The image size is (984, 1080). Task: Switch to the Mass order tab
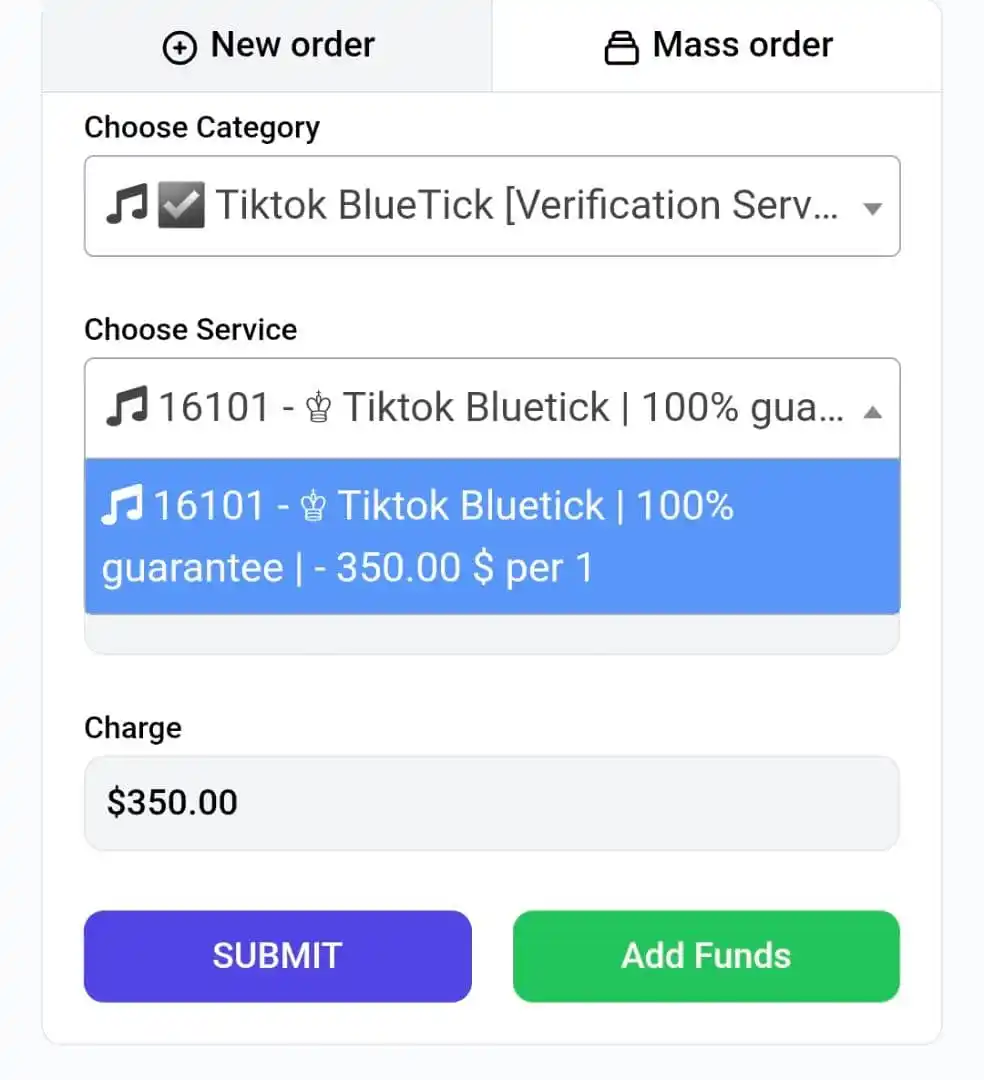tap(717, 46)
